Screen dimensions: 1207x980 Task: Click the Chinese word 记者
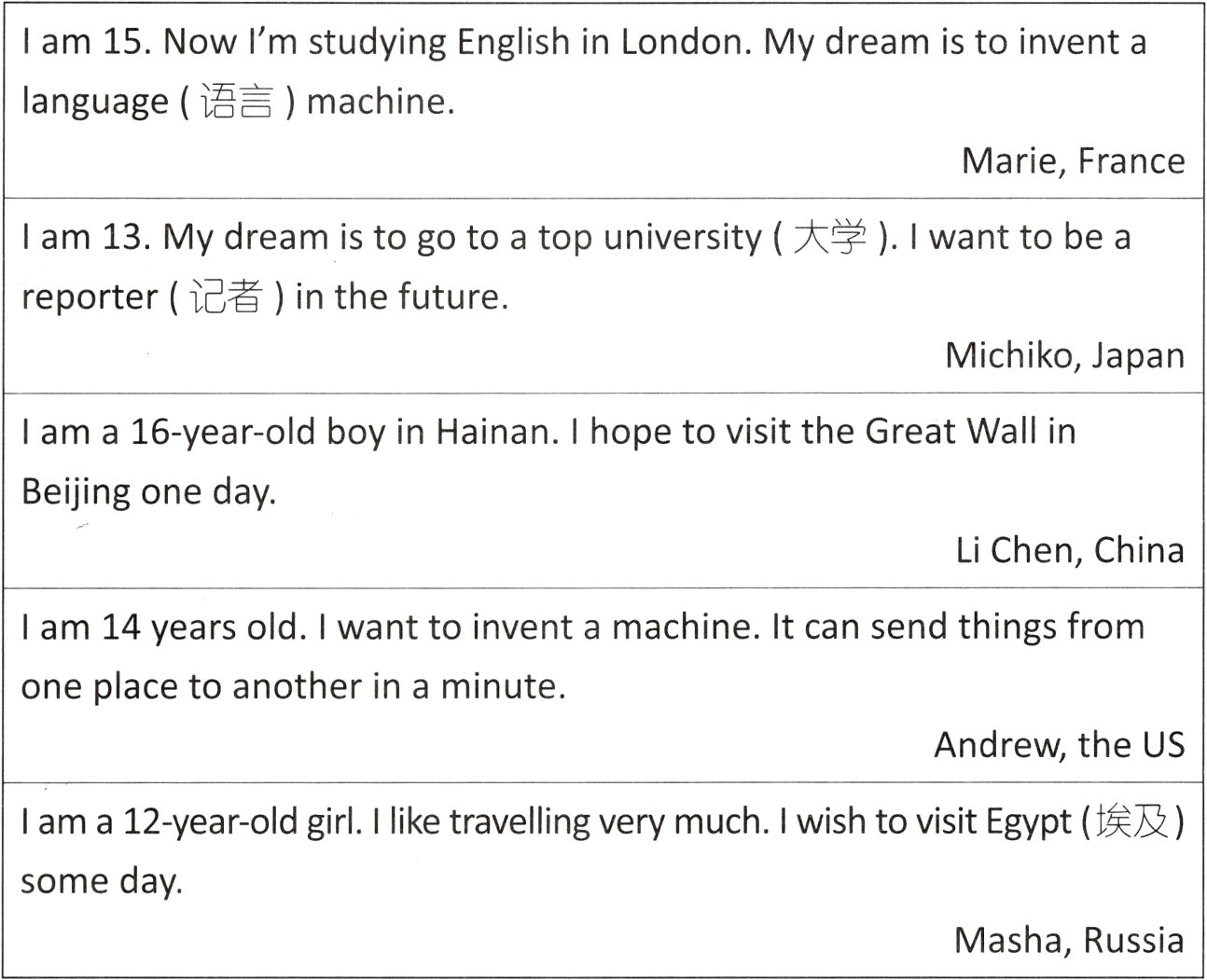click(226, 297)
